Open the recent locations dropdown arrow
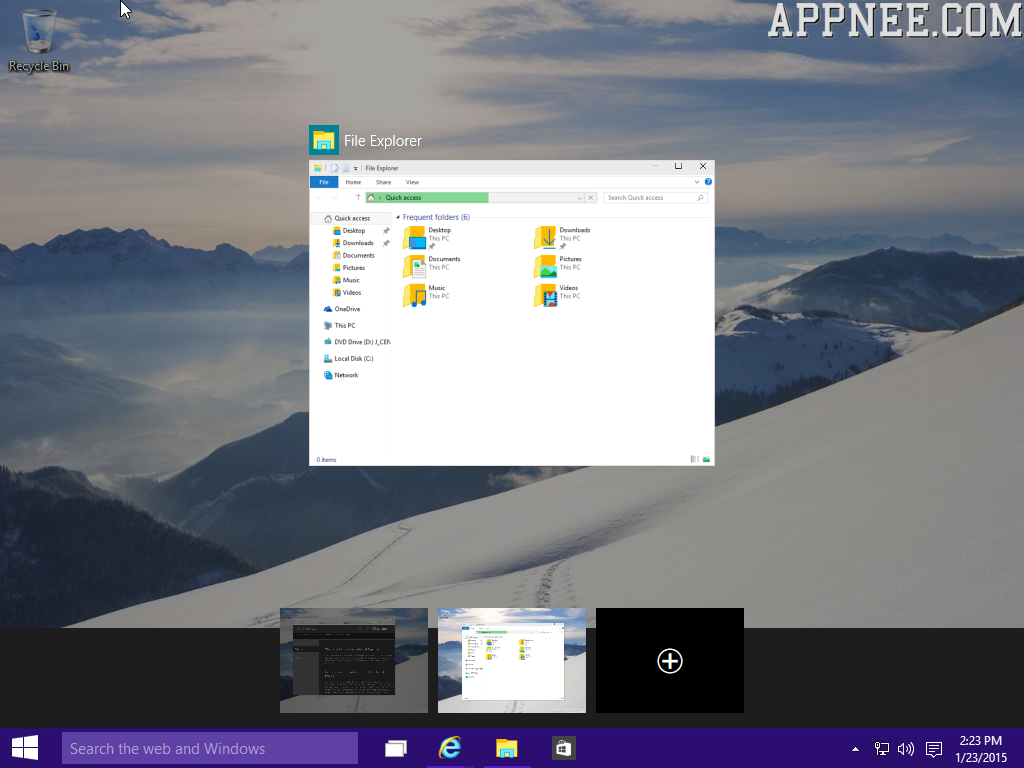Viewport: 1024px width, 768px height. click(346, 197)
